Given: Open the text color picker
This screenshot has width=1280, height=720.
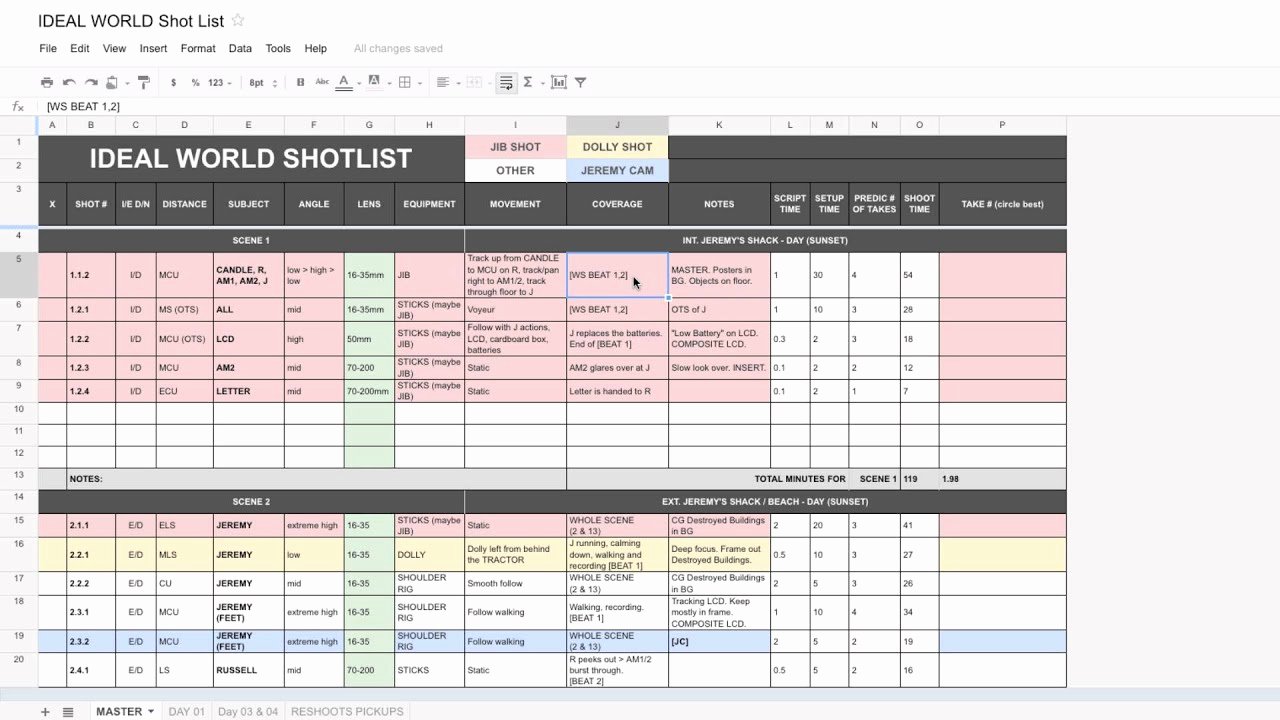Looking at the screenshot, I should [x=344, y=82].
